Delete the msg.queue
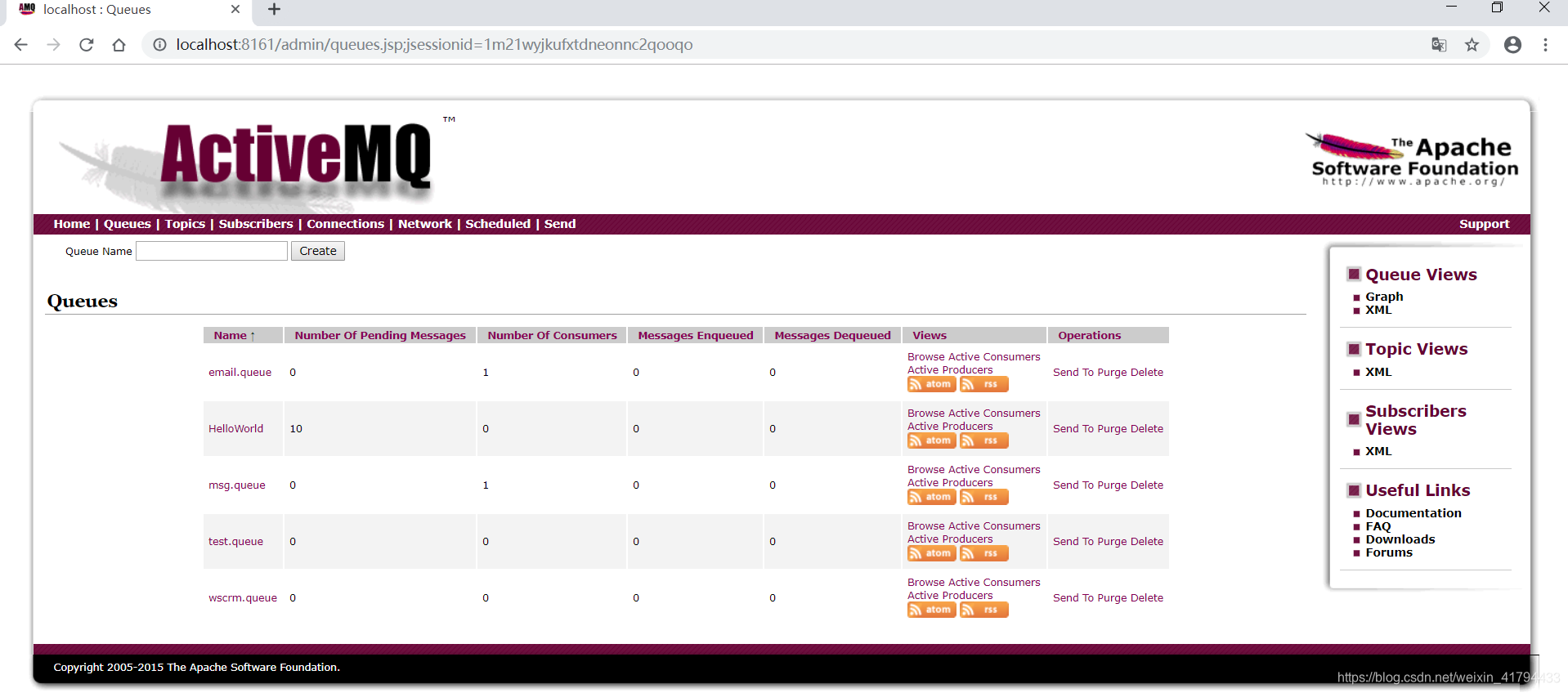The image size is (1568, 693). tap(1147, 485)
